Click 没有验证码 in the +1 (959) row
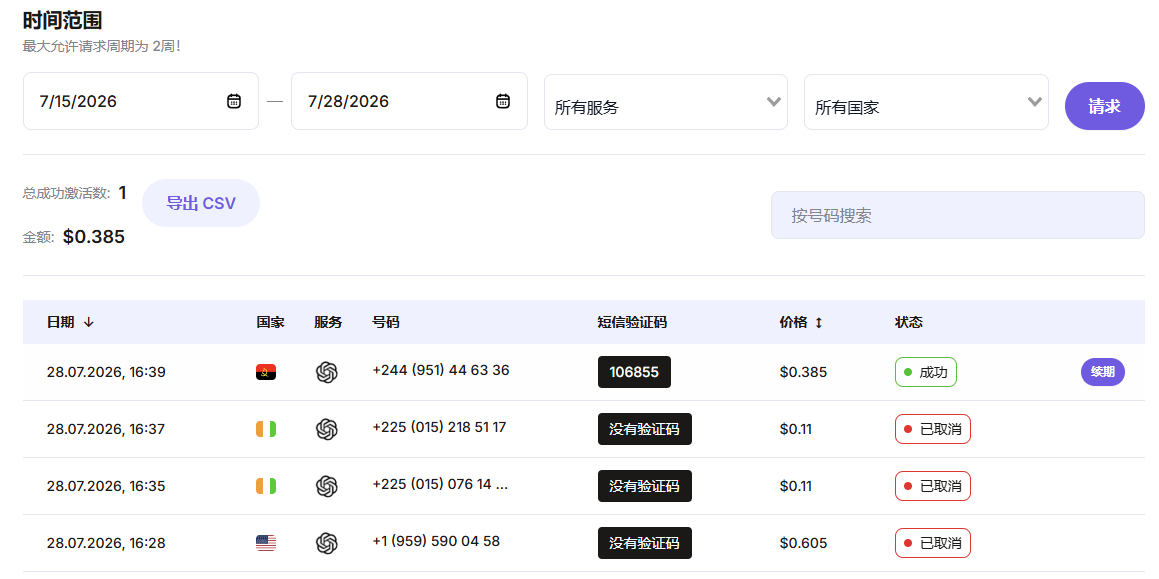Viewport: 1159px width, 579px height. click(645, 543)
